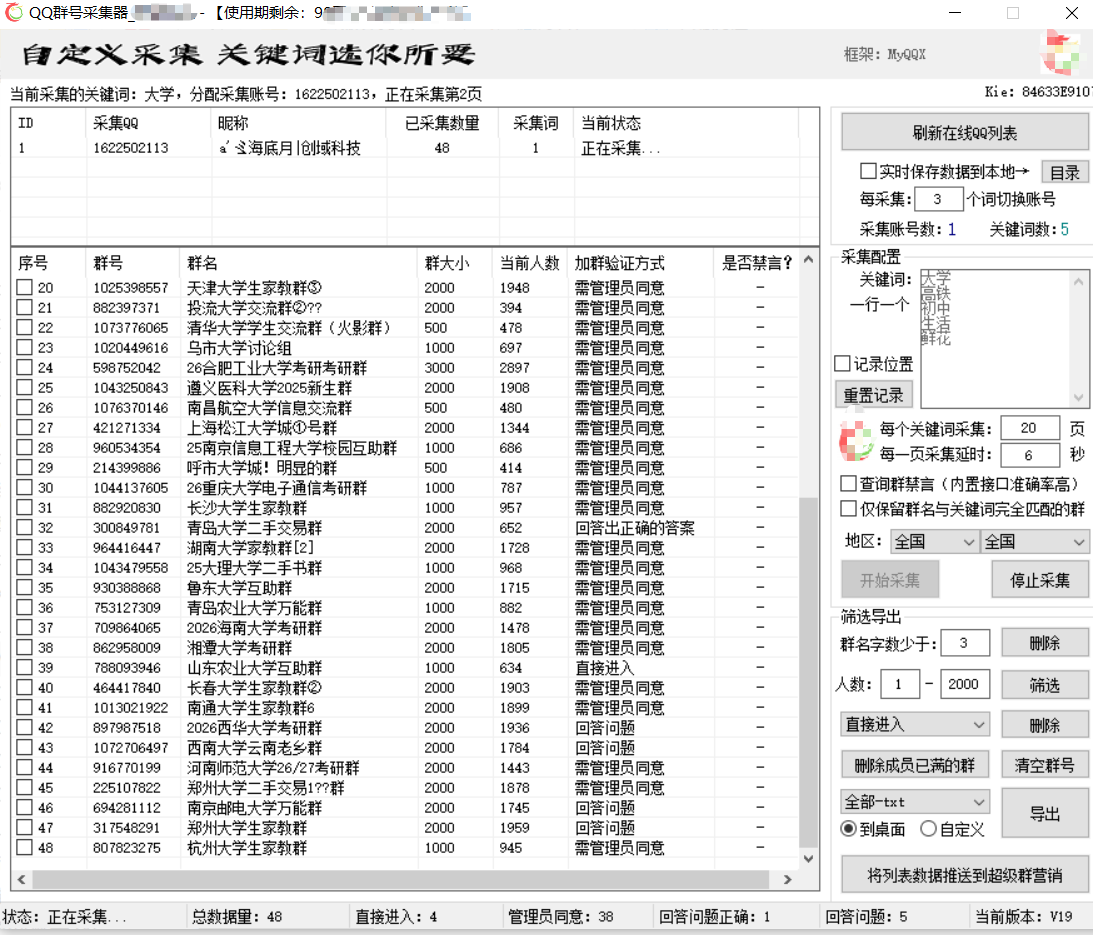1093x935 pixels.
Task: Click the 导出 button
Action: pos(1044,813)
